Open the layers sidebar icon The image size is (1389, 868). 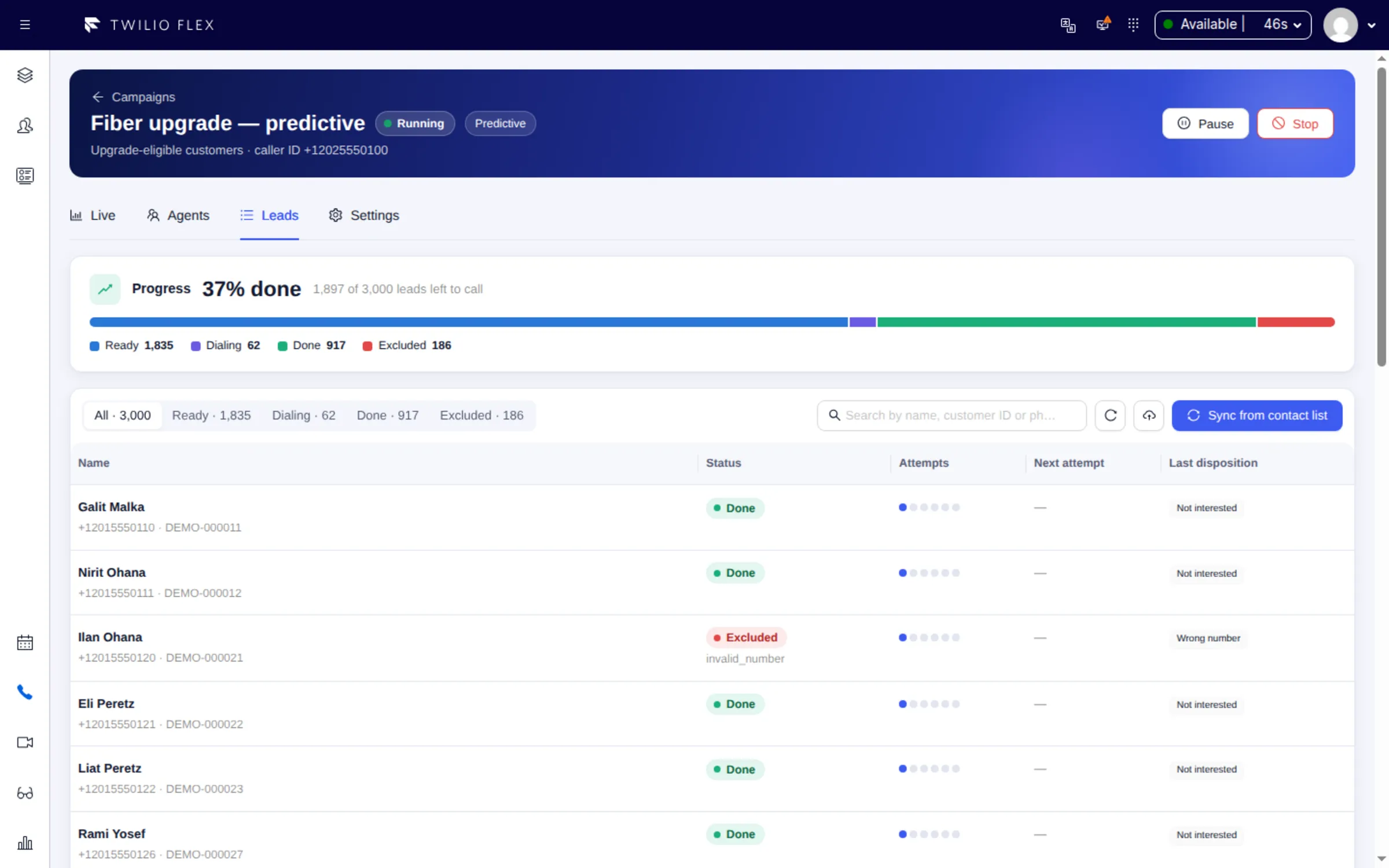(25, 75)
